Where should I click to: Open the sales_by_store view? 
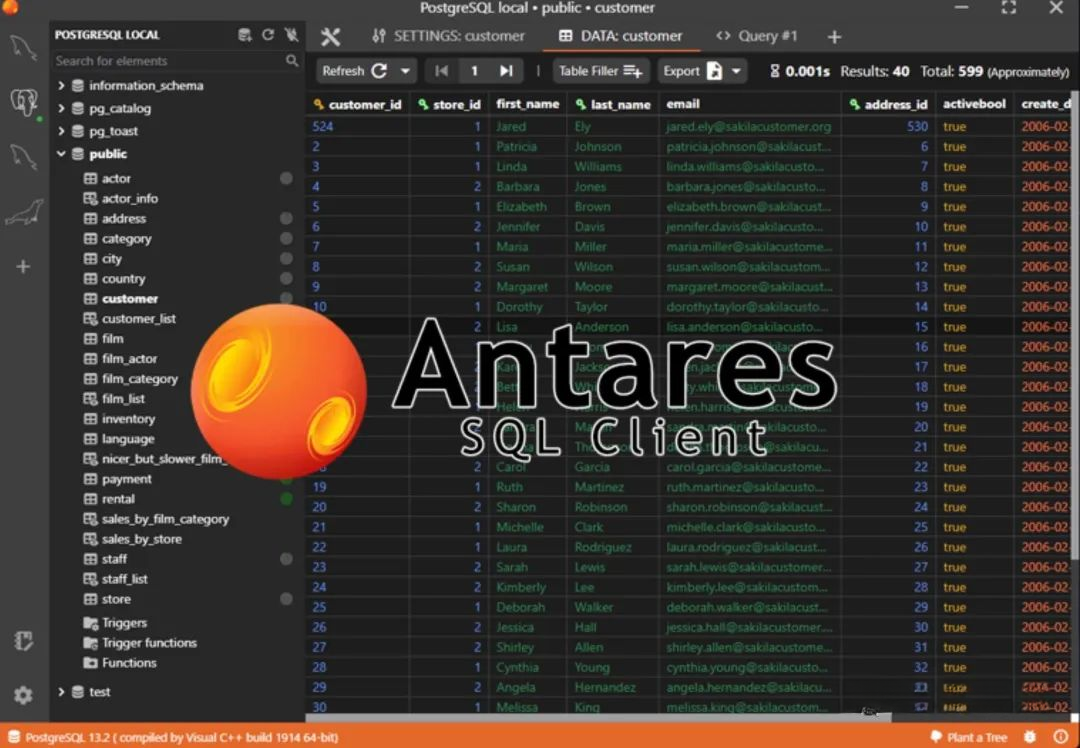[141, 539]
